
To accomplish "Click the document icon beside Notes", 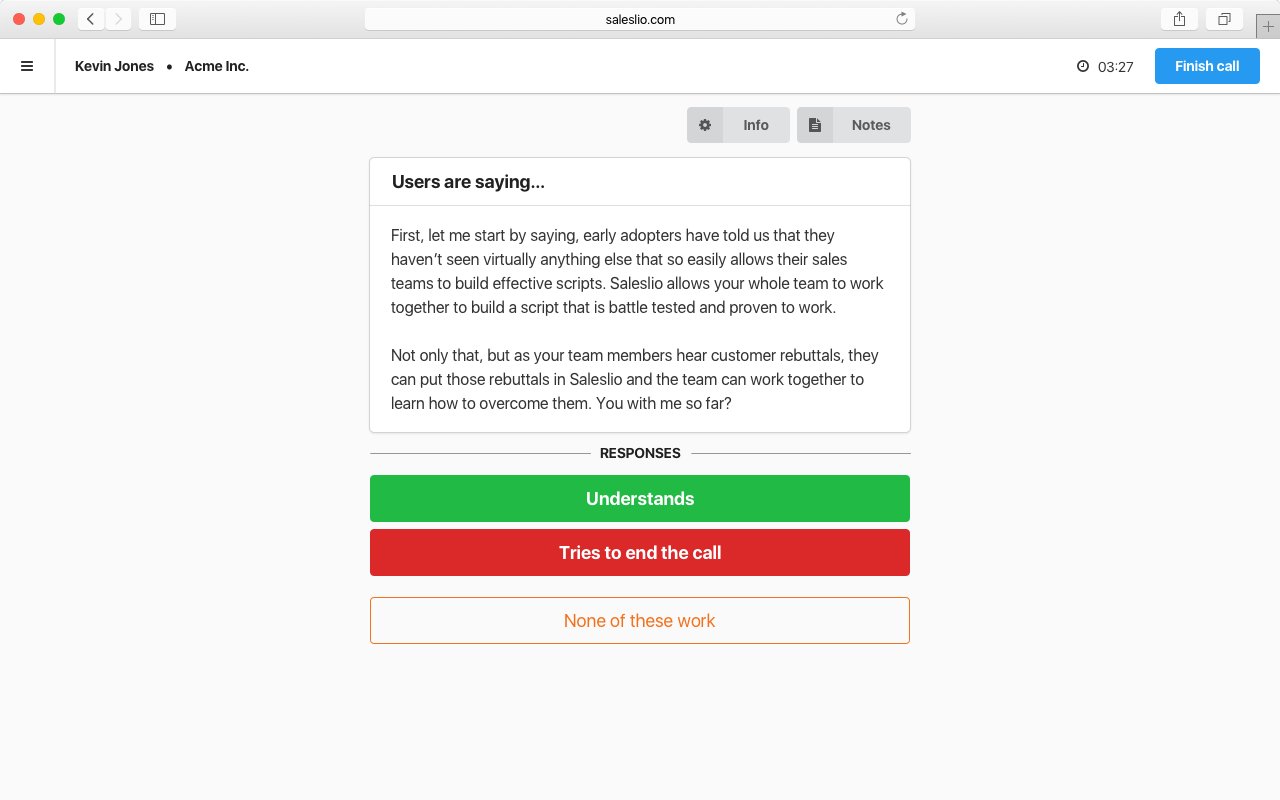I will point(815,125).
